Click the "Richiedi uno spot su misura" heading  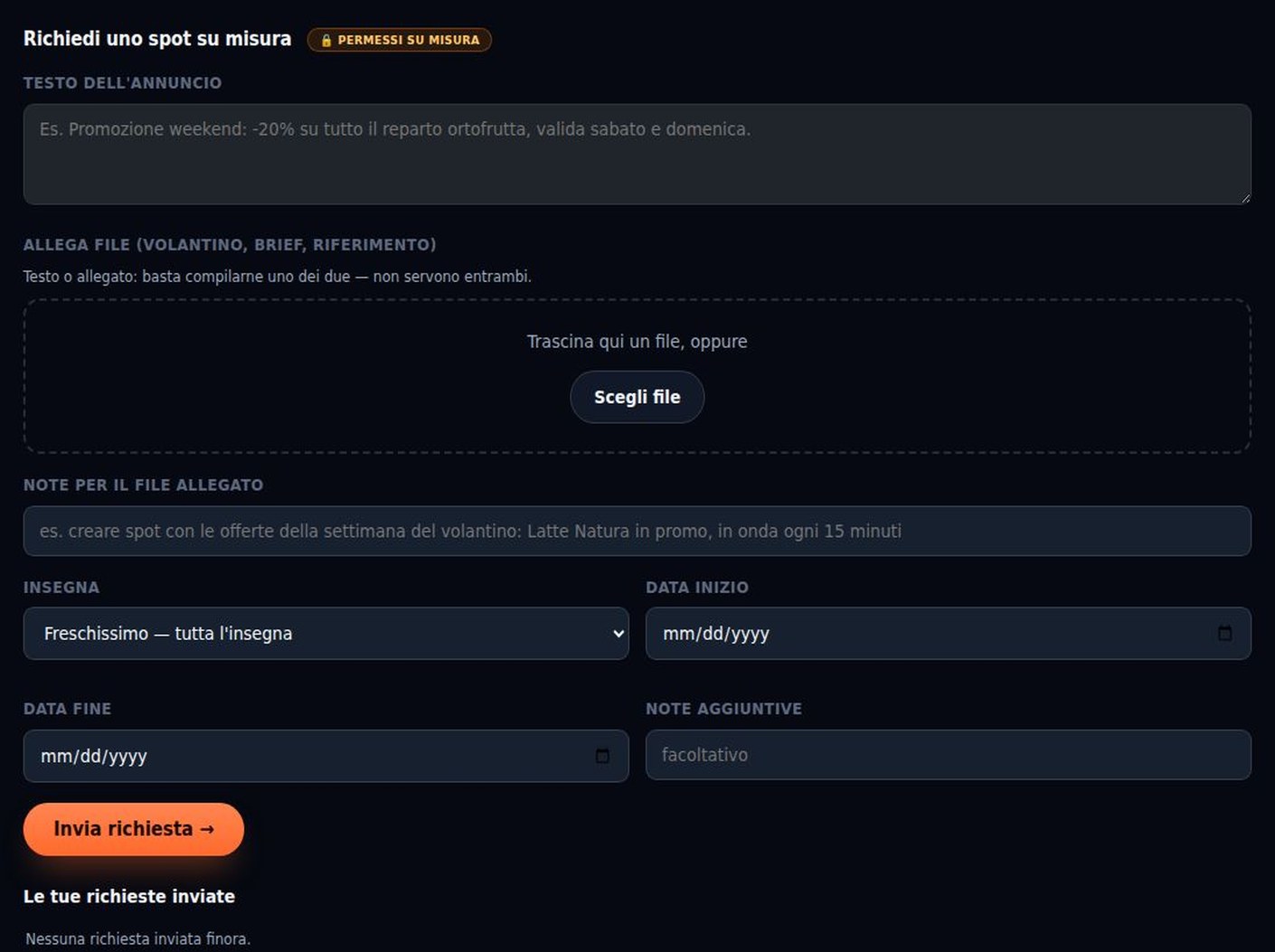click(157, 39)
